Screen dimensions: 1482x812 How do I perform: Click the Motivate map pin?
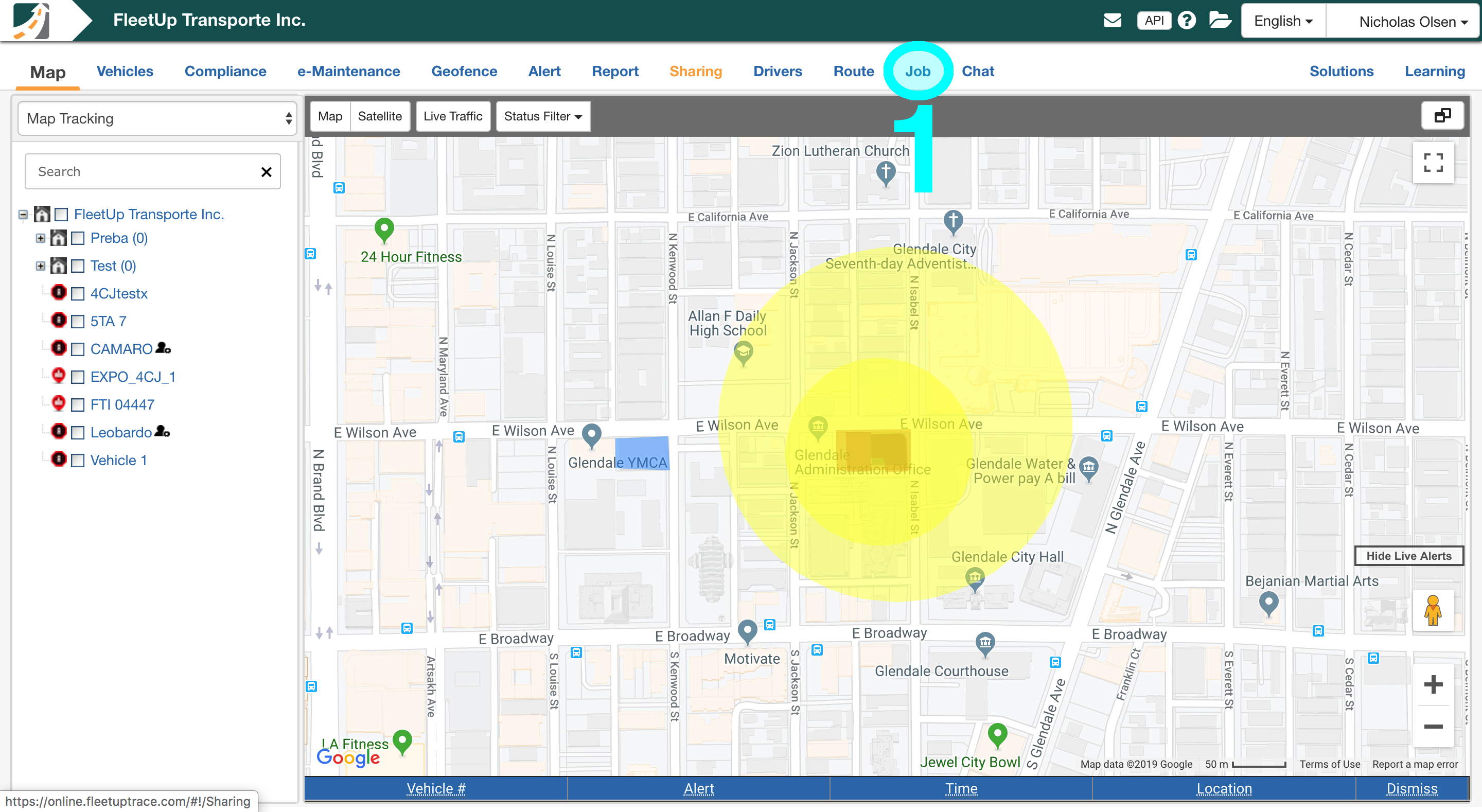(x=747, y=632)
